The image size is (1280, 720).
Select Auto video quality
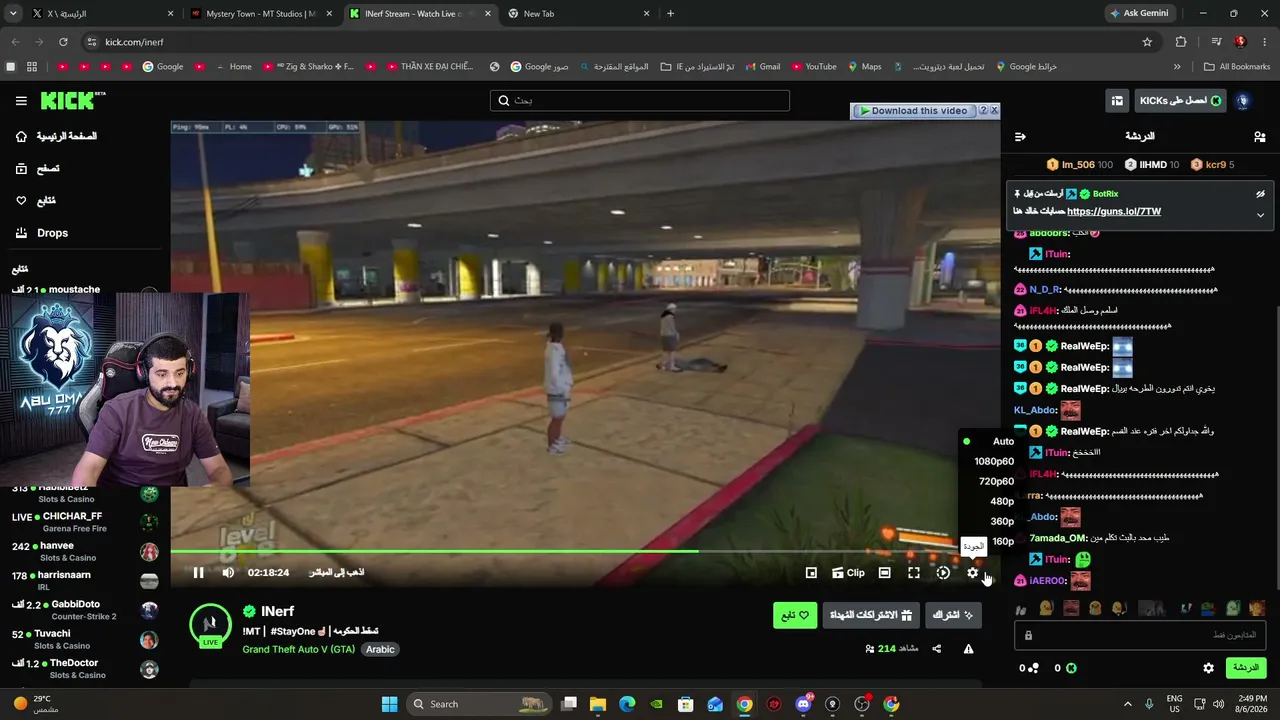[x=988, y=441]
